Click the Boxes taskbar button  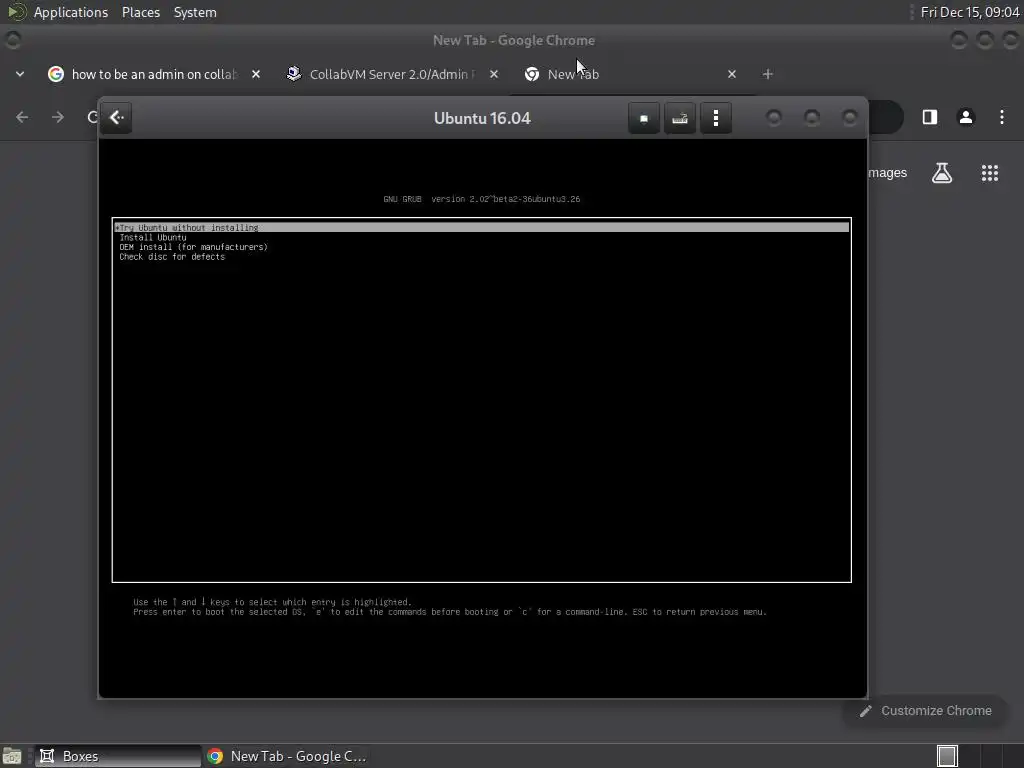118,756
